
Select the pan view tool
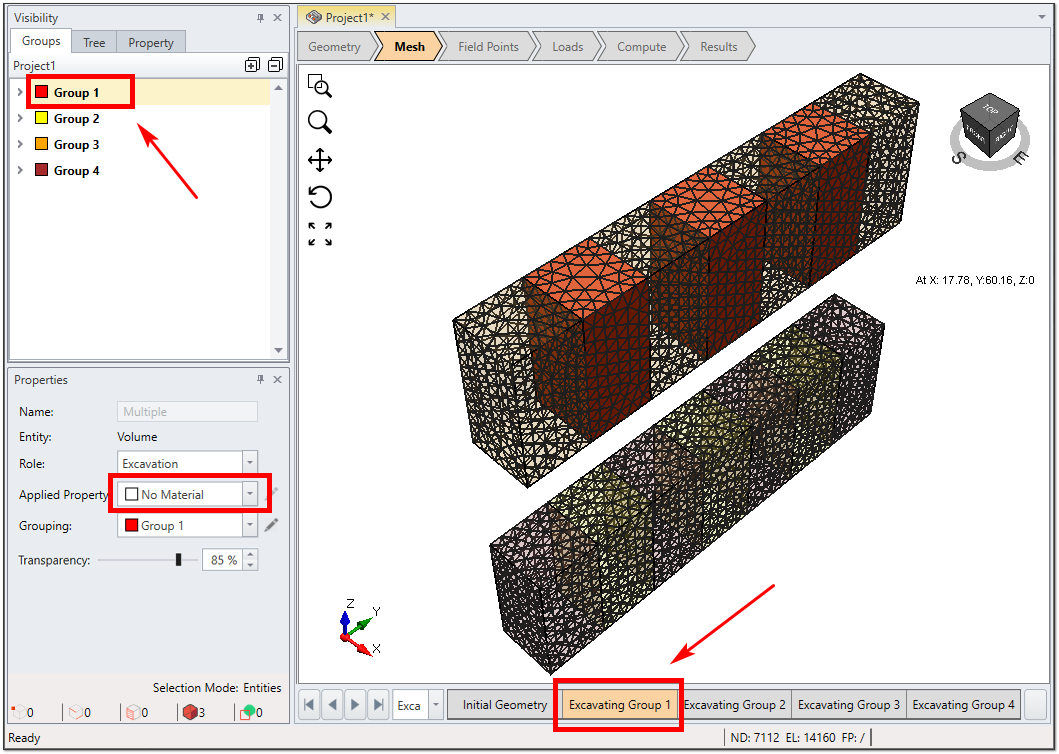[319, 160]
